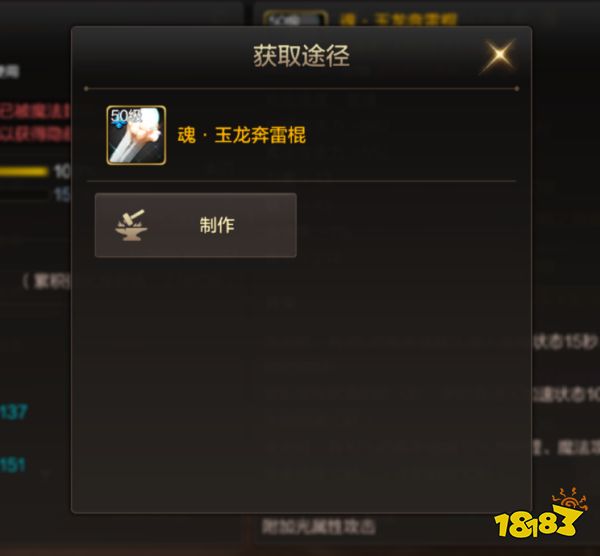Screen dimensions: 600x556
Task: Click blurred 状态15秒 text at right edge
Action: pyautogui.click(x=566, y=342)
